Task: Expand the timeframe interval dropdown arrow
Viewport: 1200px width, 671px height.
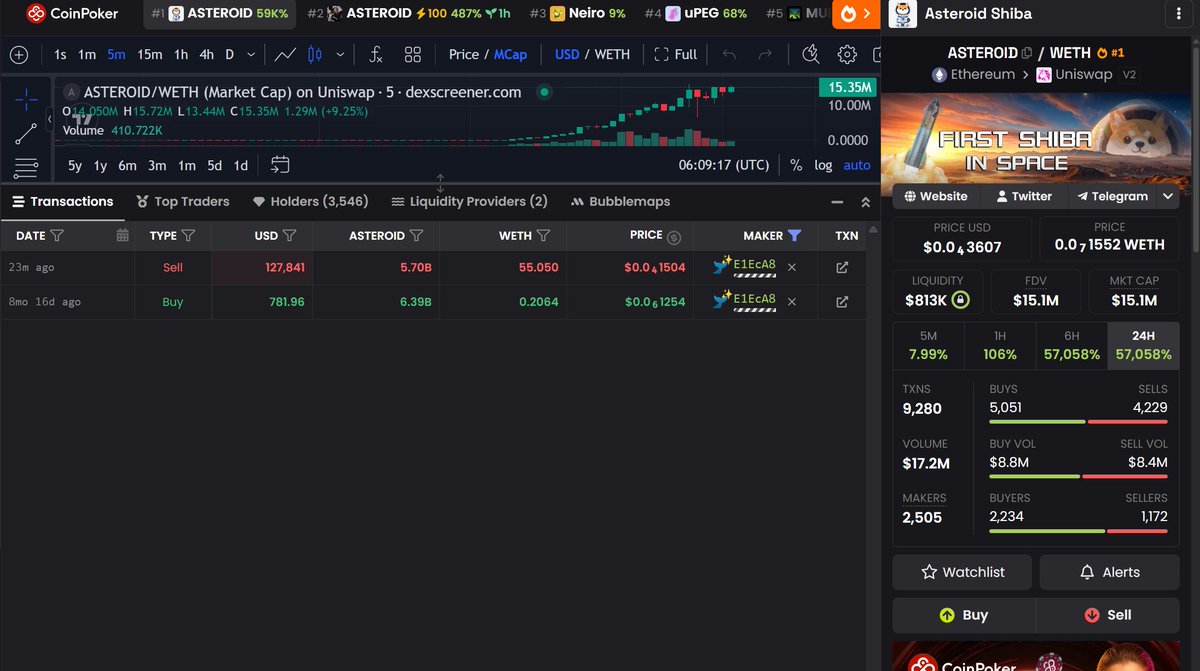Action: pos(250,54)
